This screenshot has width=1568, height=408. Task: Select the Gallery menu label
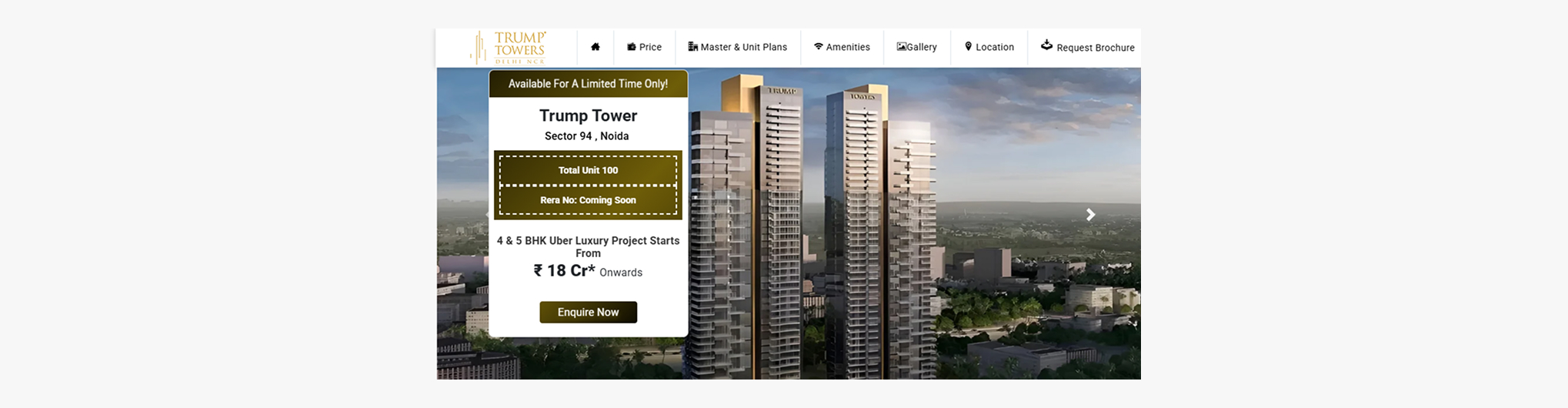click(x=922, y=47)
